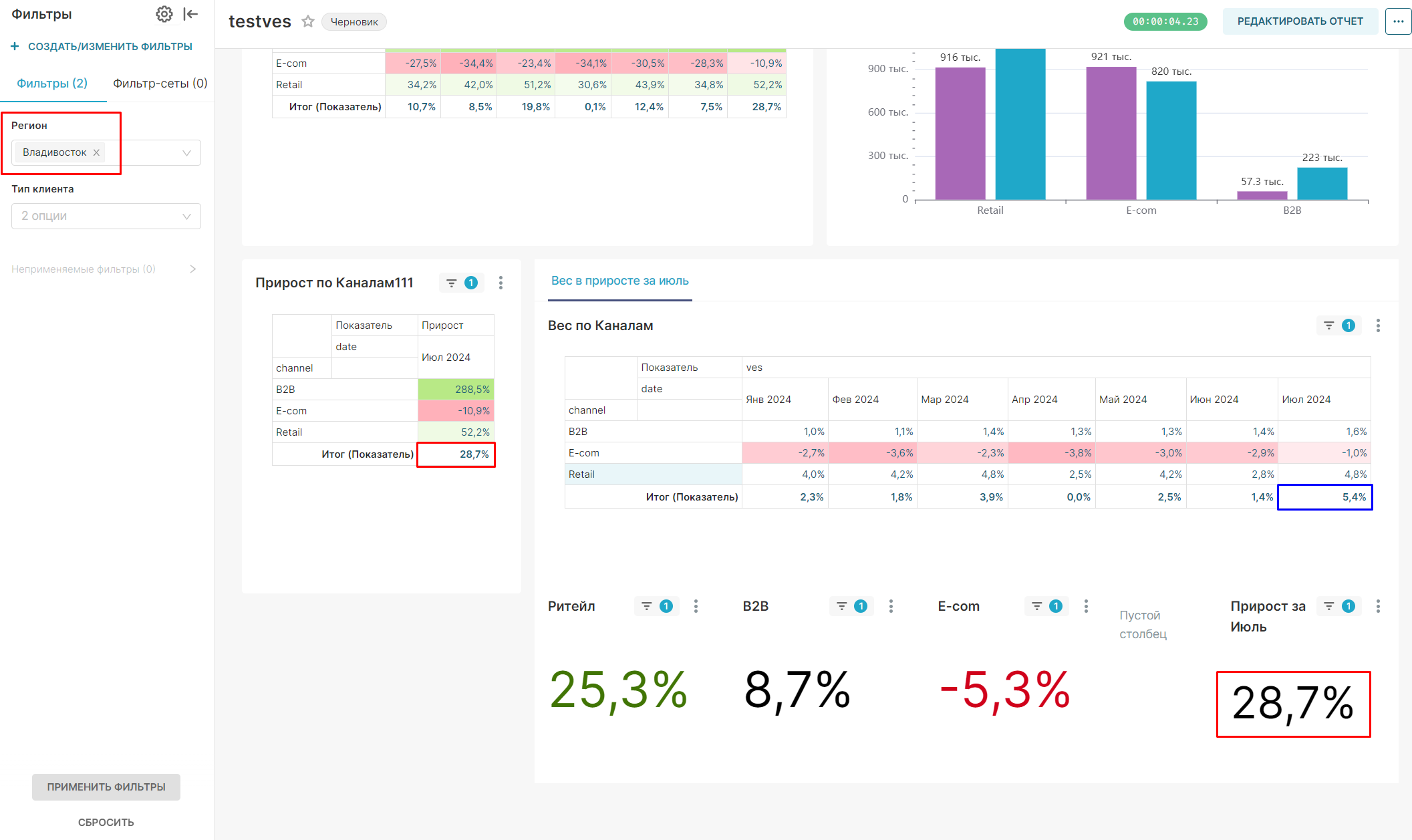This screenshot has width=1412, height=840.
Task: Star the testves report as favorite
Action: 307,21
